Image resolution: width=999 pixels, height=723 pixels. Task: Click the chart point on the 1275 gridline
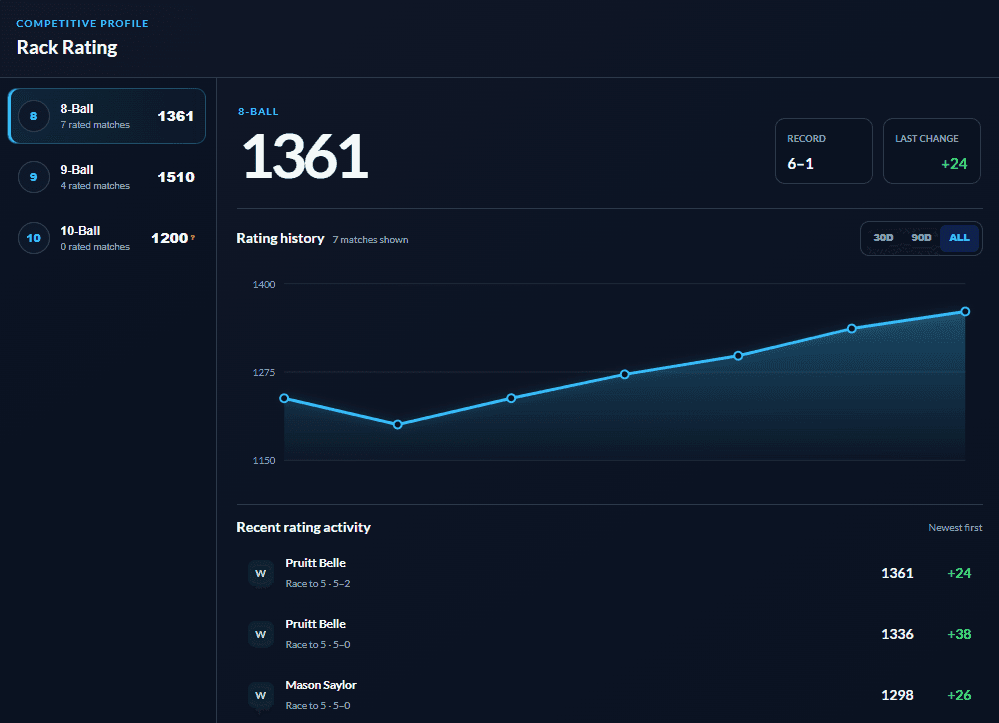(624, 374)
